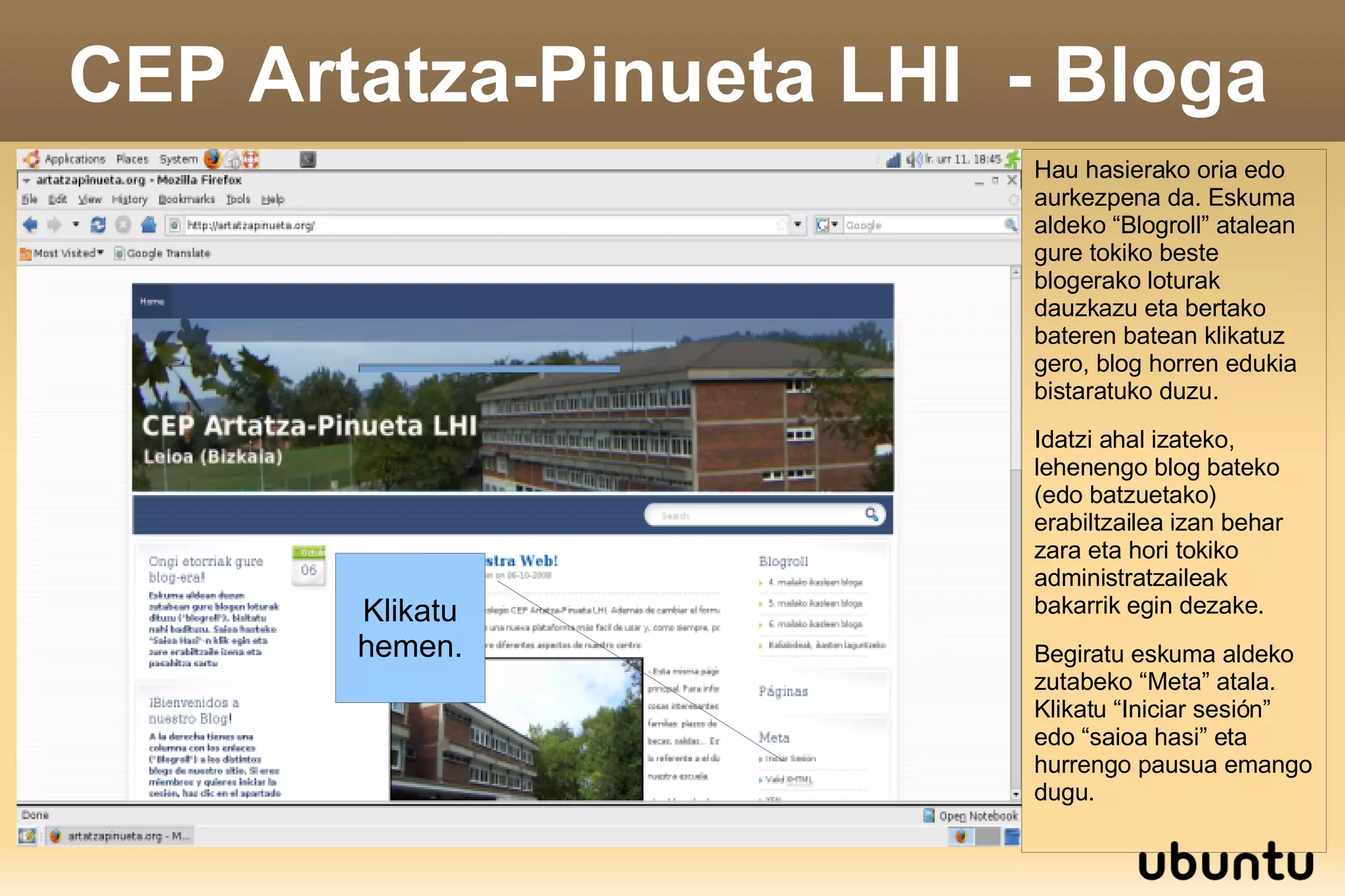Open the History menu
This screenshot has width=1345, height=896.
tap(129, 200)
